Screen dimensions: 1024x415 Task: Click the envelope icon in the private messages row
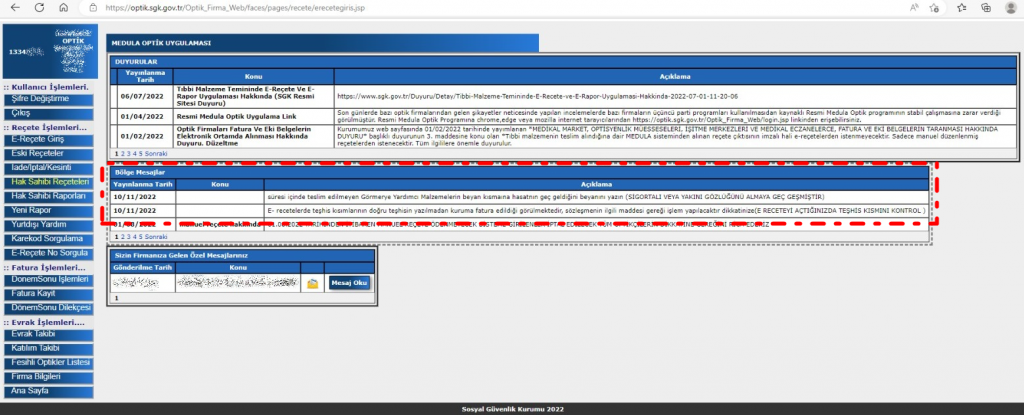click(313, 283)
